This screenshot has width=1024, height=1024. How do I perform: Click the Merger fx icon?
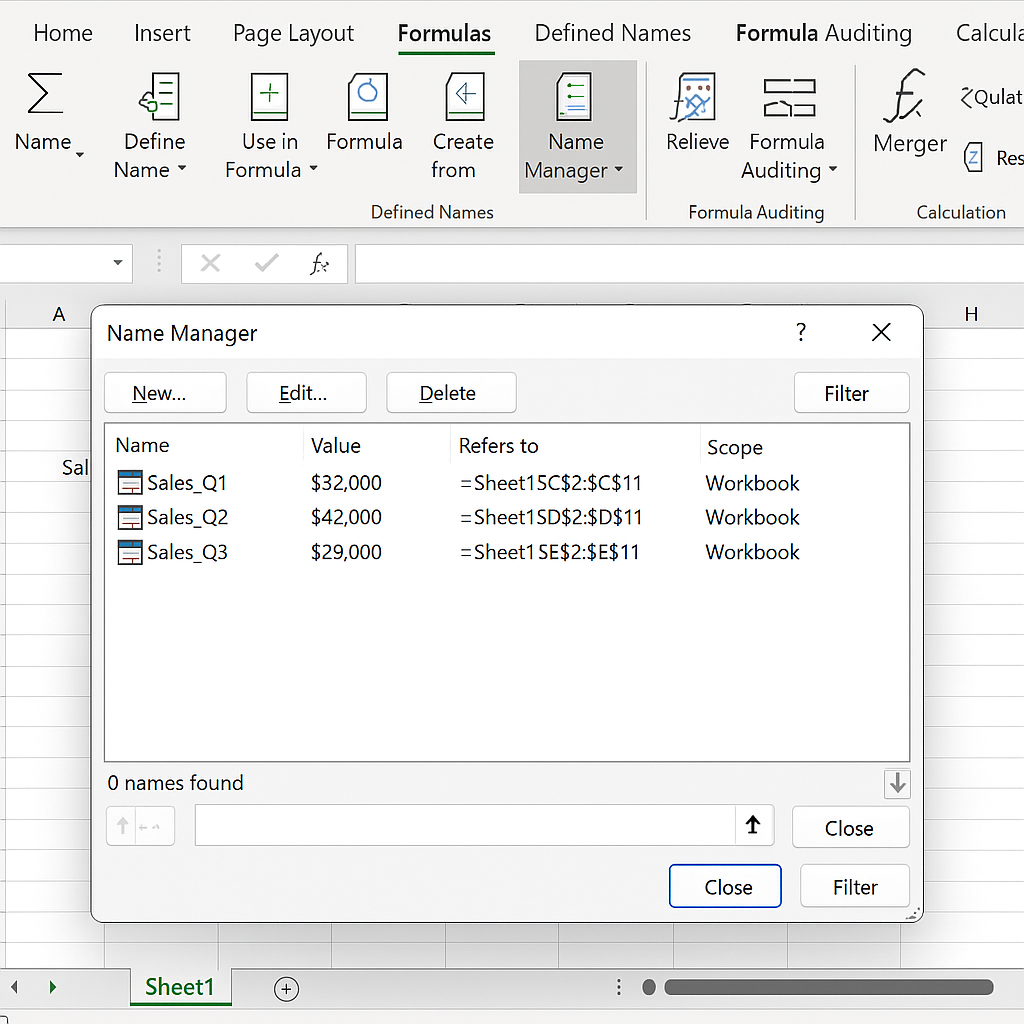coord(905,96)
